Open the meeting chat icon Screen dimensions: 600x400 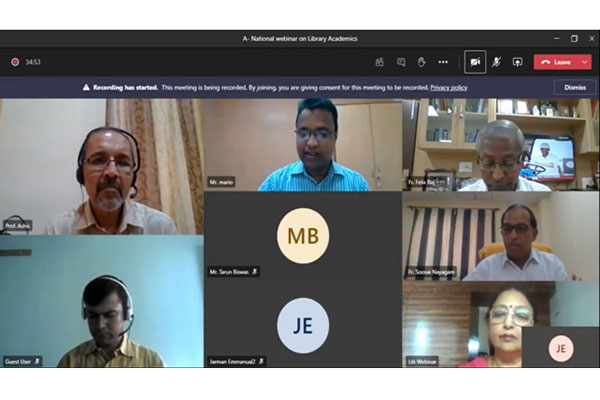point(401,62)
